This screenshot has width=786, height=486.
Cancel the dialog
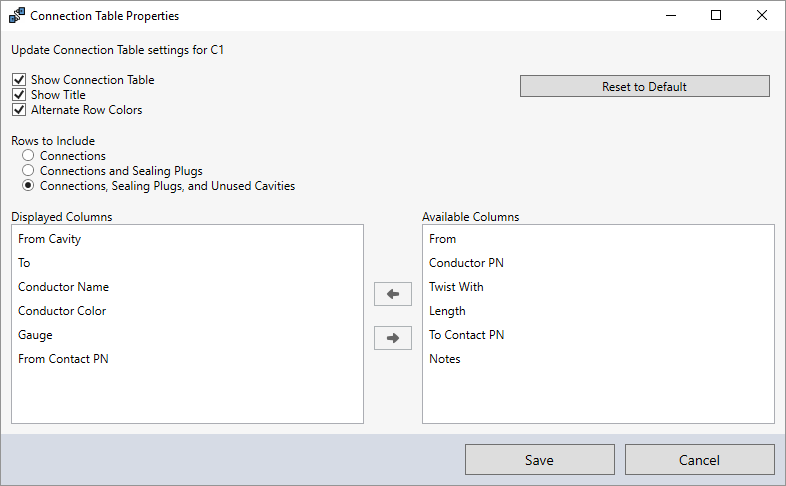pyautogui.click(x=700, y=459)
